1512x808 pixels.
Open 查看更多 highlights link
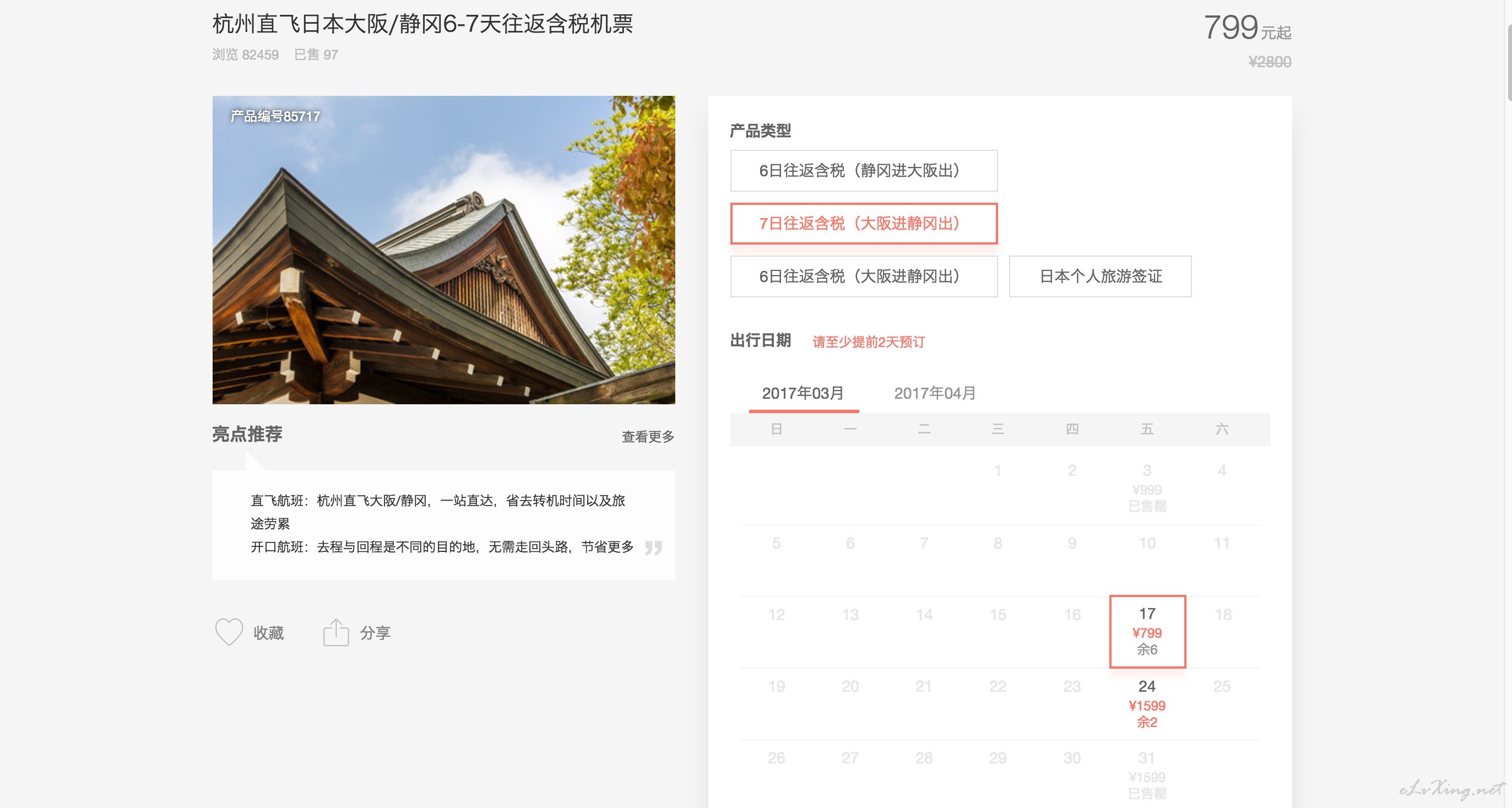[x=648, y=437]
